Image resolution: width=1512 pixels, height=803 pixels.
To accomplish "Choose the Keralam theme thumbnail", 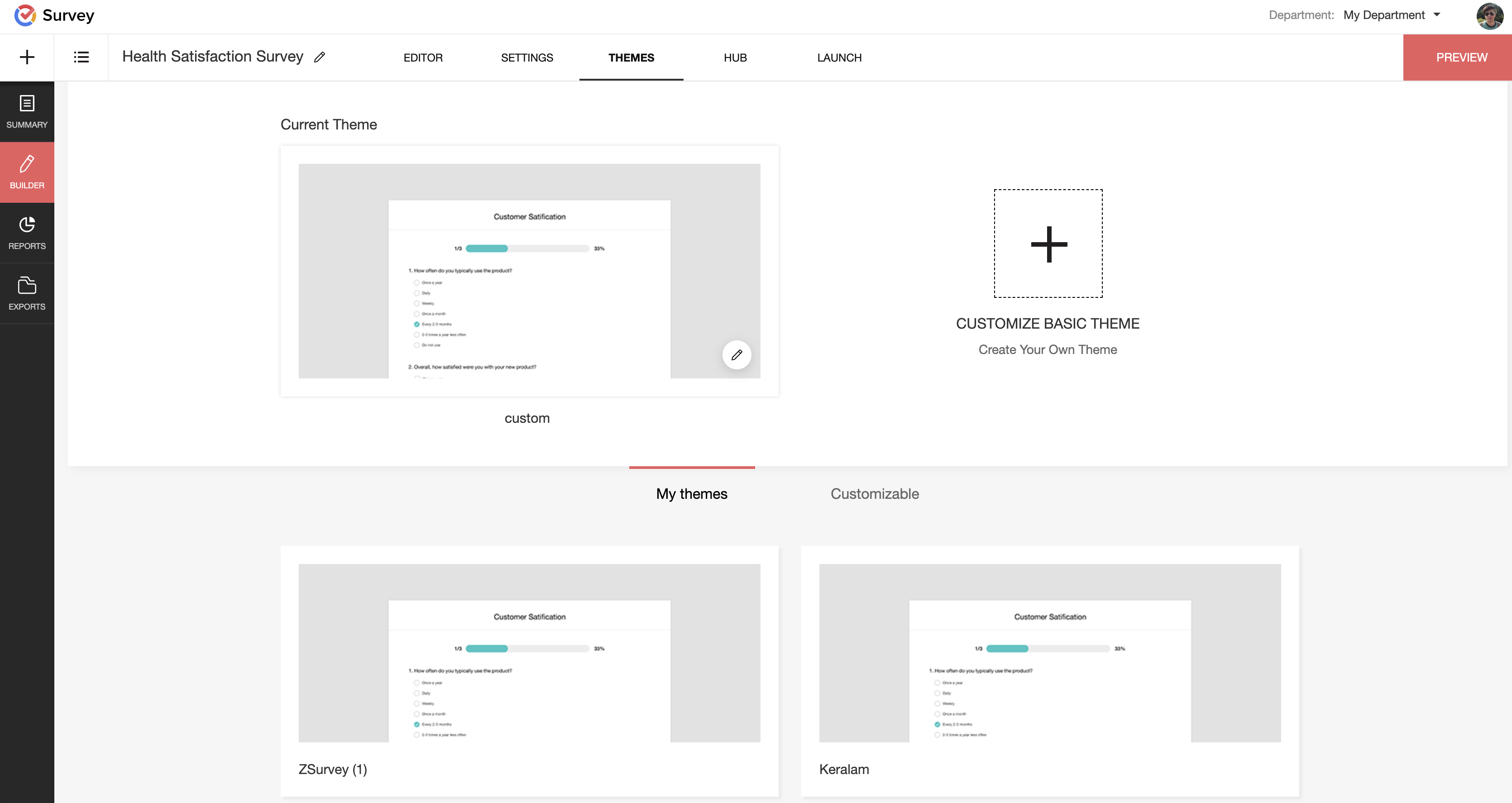I will [x=1049, y=653].
